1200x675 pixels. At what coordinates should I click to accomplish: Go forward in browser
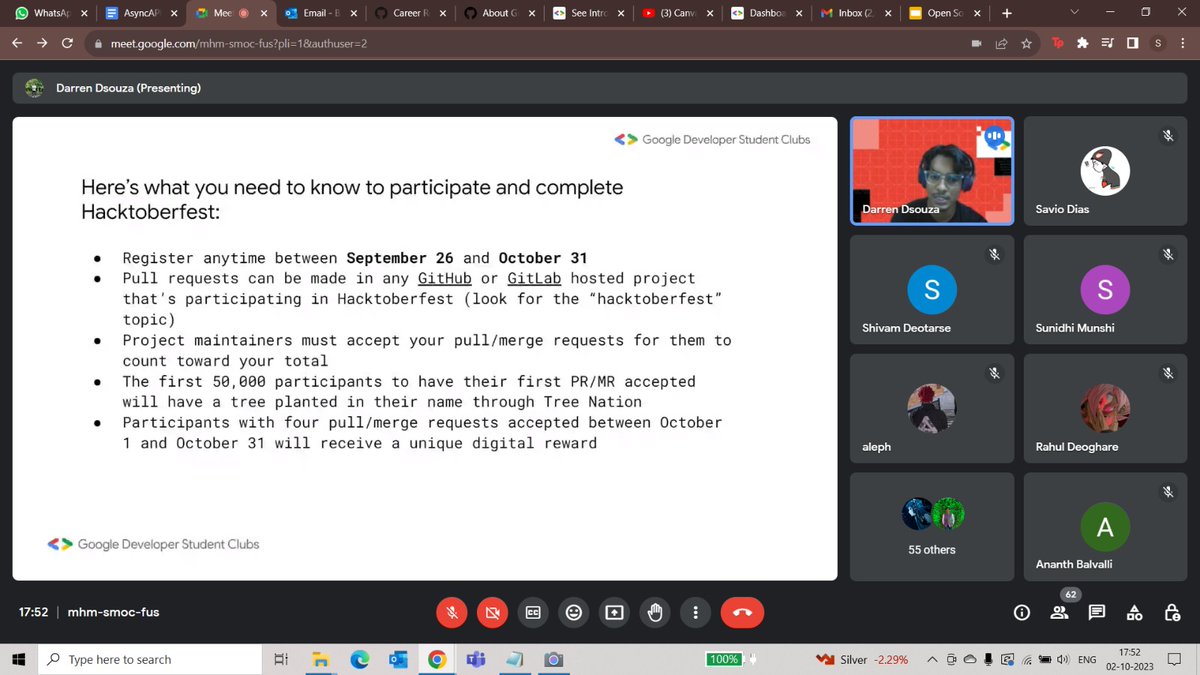[42, 44]
